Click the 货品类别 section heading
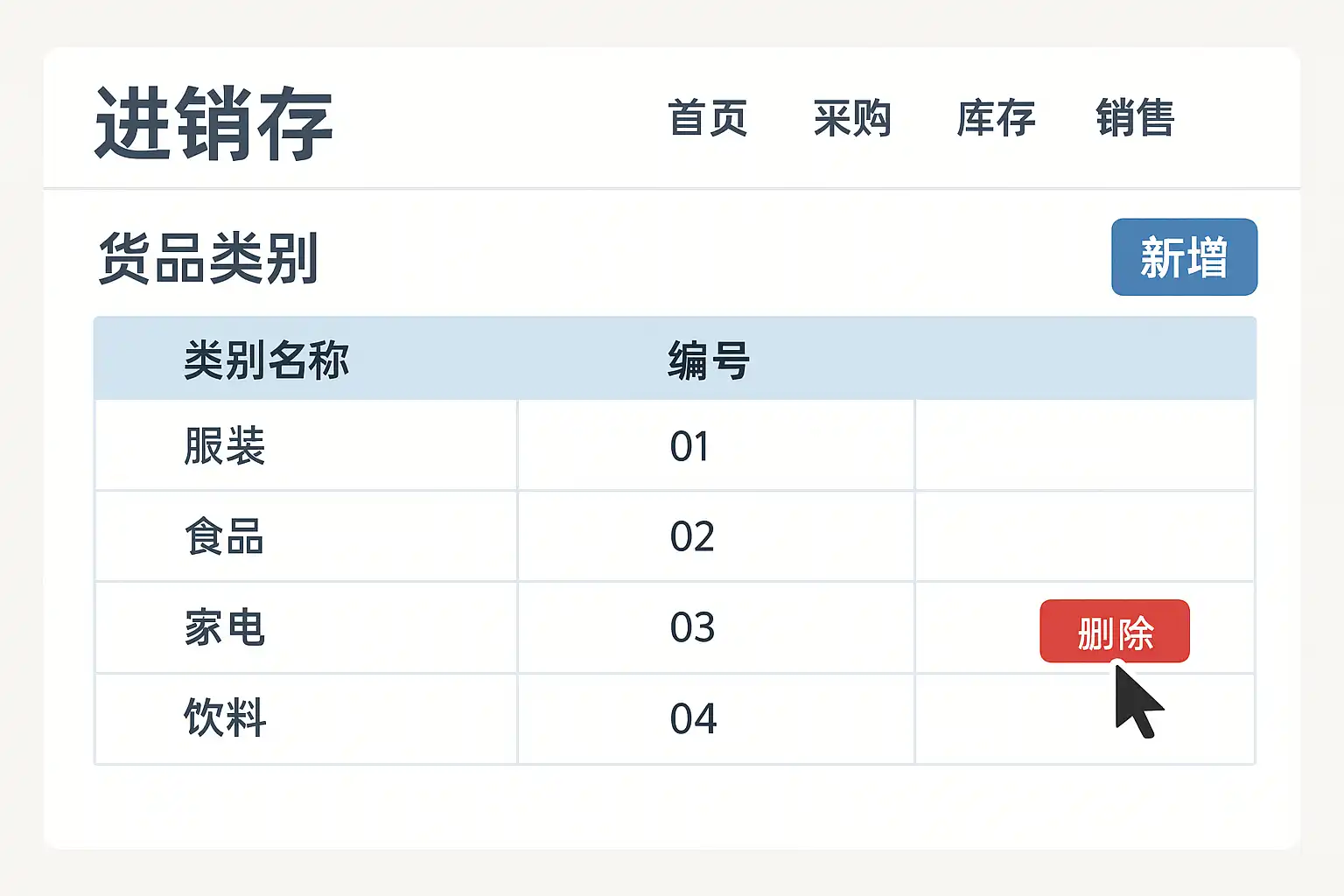1344x896 pixels. (208, 258)
